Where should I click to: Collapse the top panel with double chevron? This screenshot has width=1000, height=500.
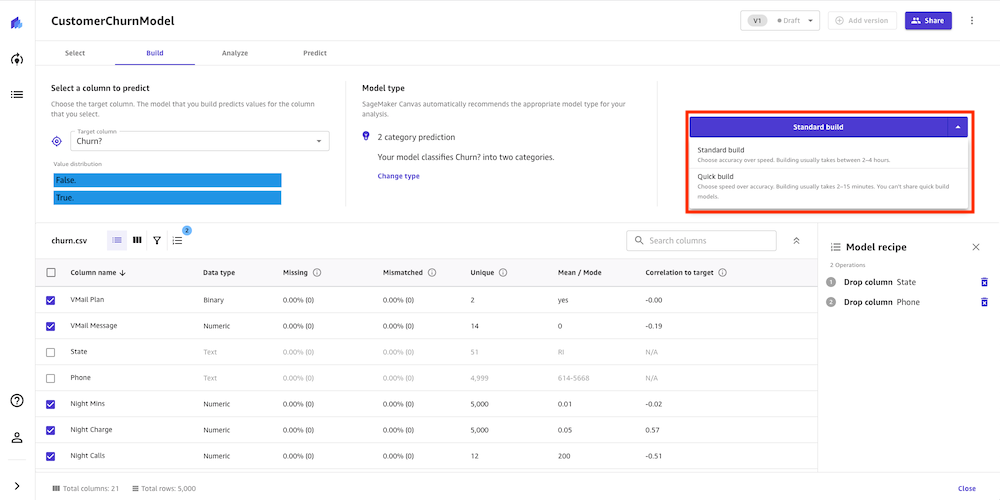coord(796,240)
